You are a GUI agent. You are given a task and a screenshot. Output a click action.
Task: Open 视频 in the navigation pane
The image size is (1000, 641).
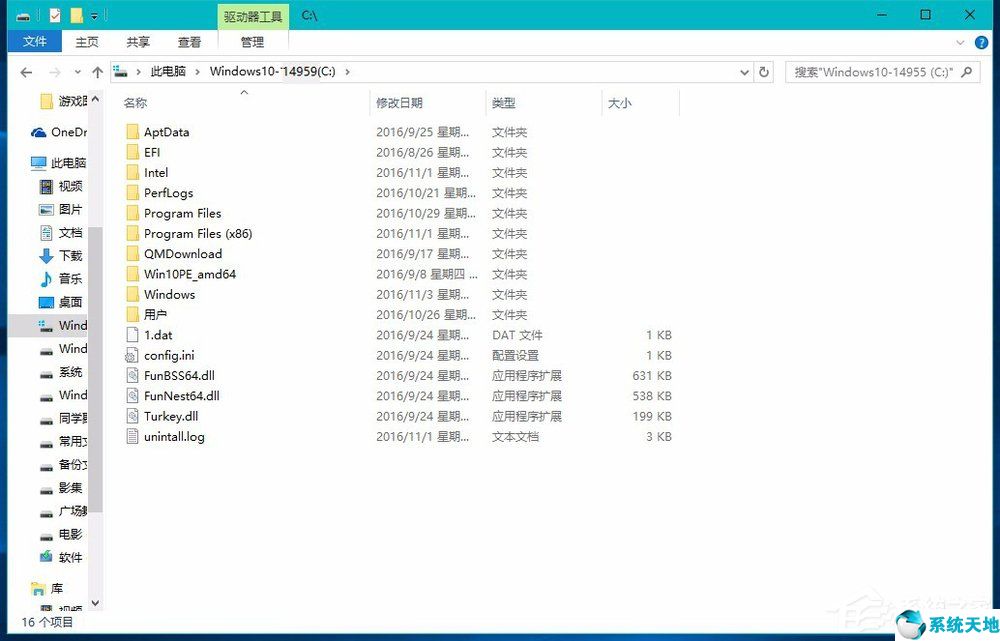[x=61, y=186]
